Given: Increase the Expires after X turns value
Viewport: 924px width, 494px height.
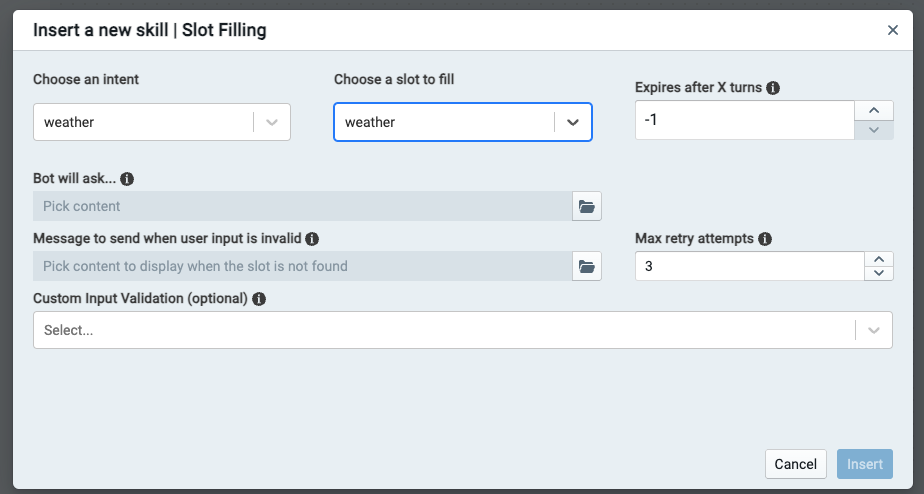Looking at the screenshot, I should (874, 111).
